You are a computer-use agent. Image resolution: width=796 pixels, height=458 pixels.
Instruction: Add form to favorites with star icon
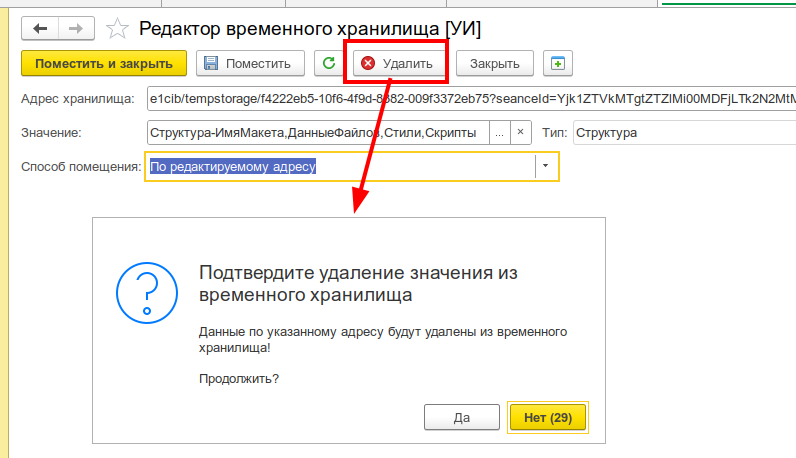pos(117,28)
